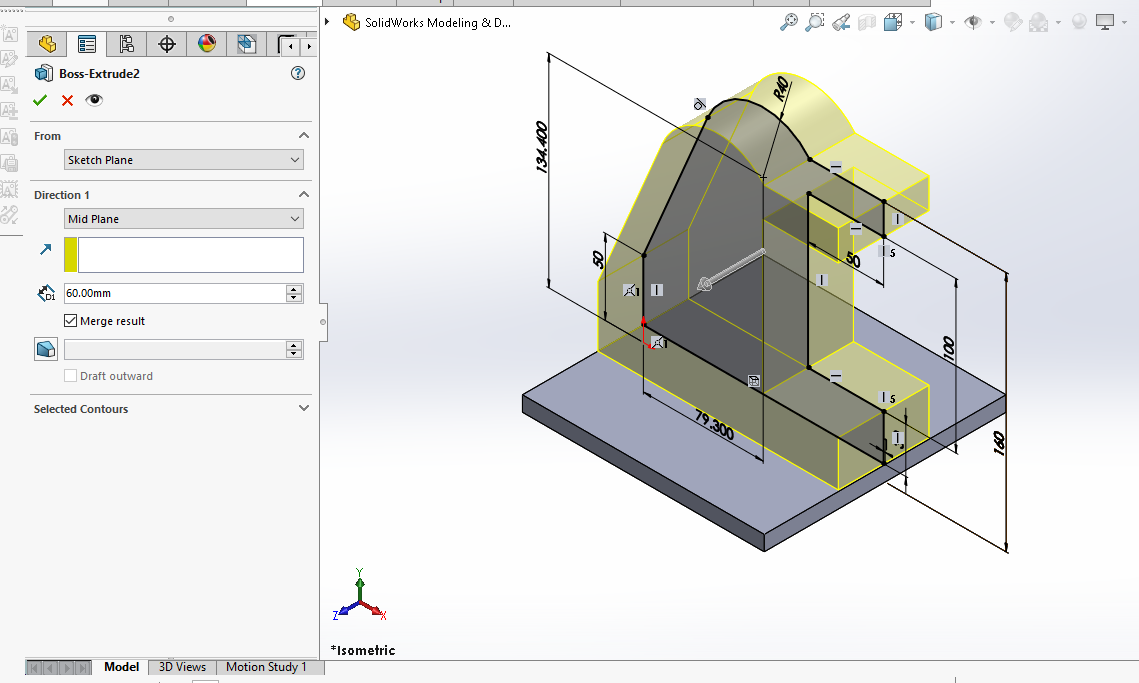This screenshot has width=1139, height=683.
Task: Click the Zoom to Area icon
Action: [x=815, y=22]
